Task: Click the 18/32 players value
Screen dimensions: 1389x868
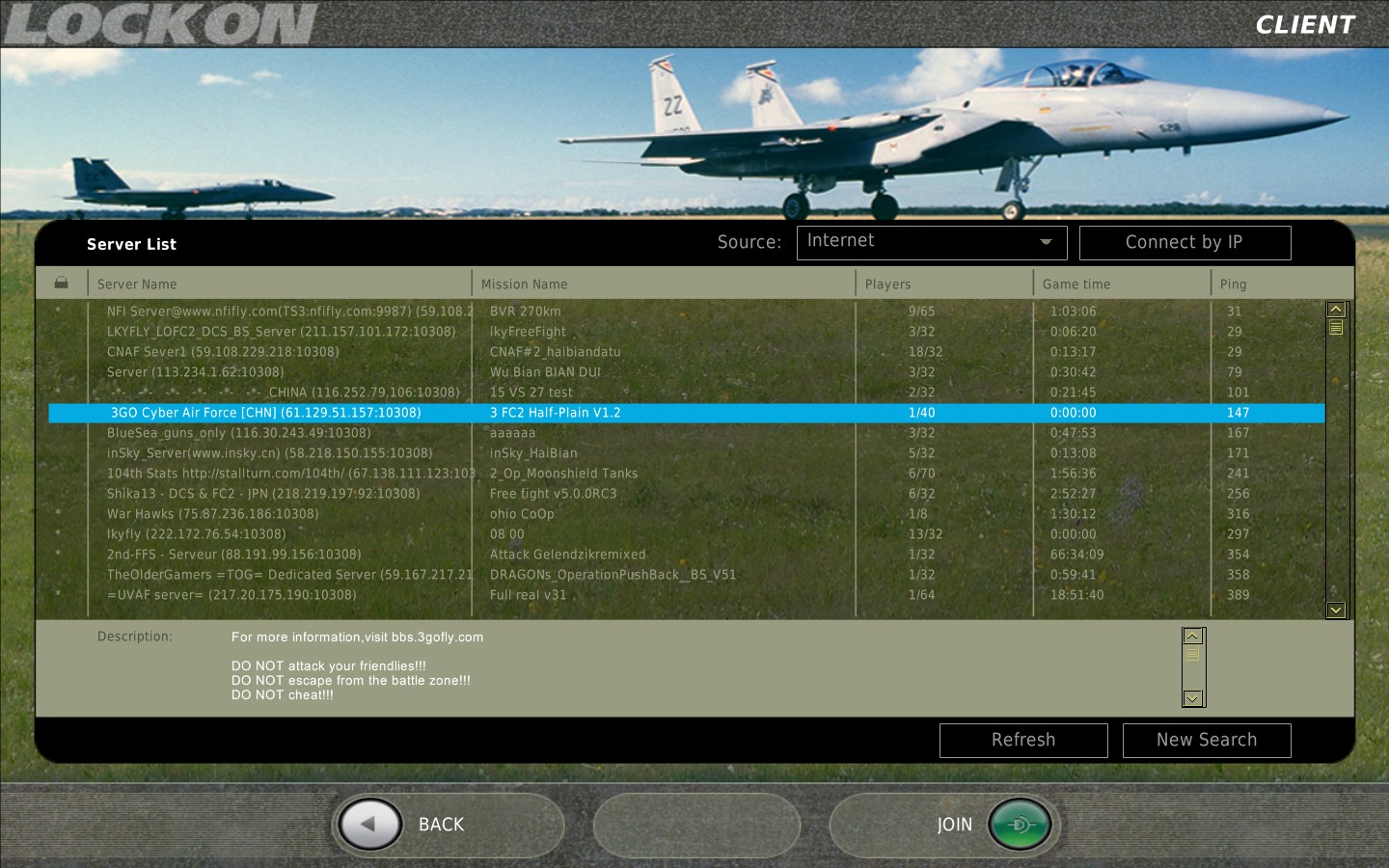Action: click(x=925, y=352)
